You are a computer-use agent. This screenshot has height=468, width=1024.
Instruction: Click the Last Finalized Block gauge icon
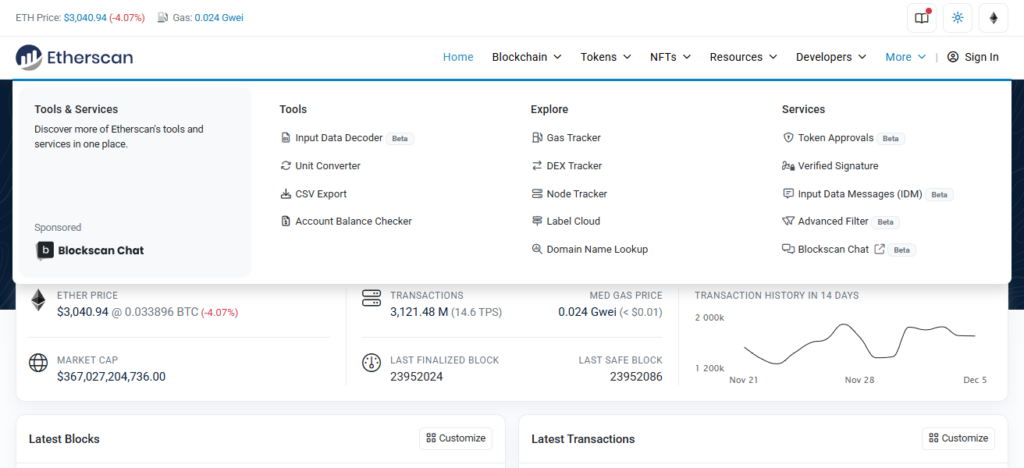point(372,363)
